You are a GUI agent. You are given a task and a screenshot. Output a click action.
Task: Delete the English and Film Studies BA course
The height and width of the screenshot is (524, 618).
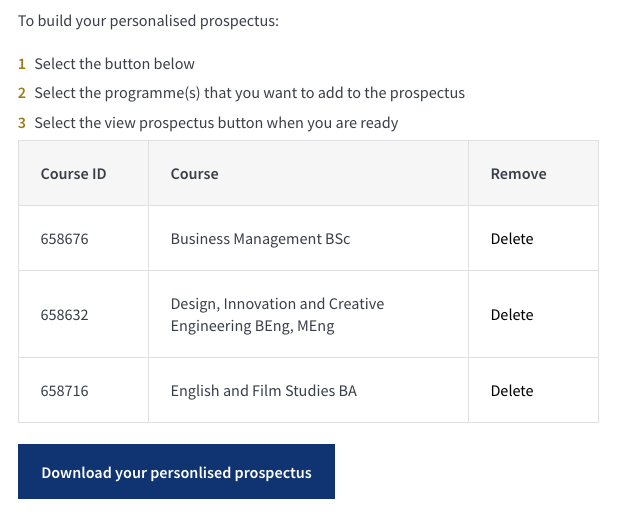pos(512,391)
